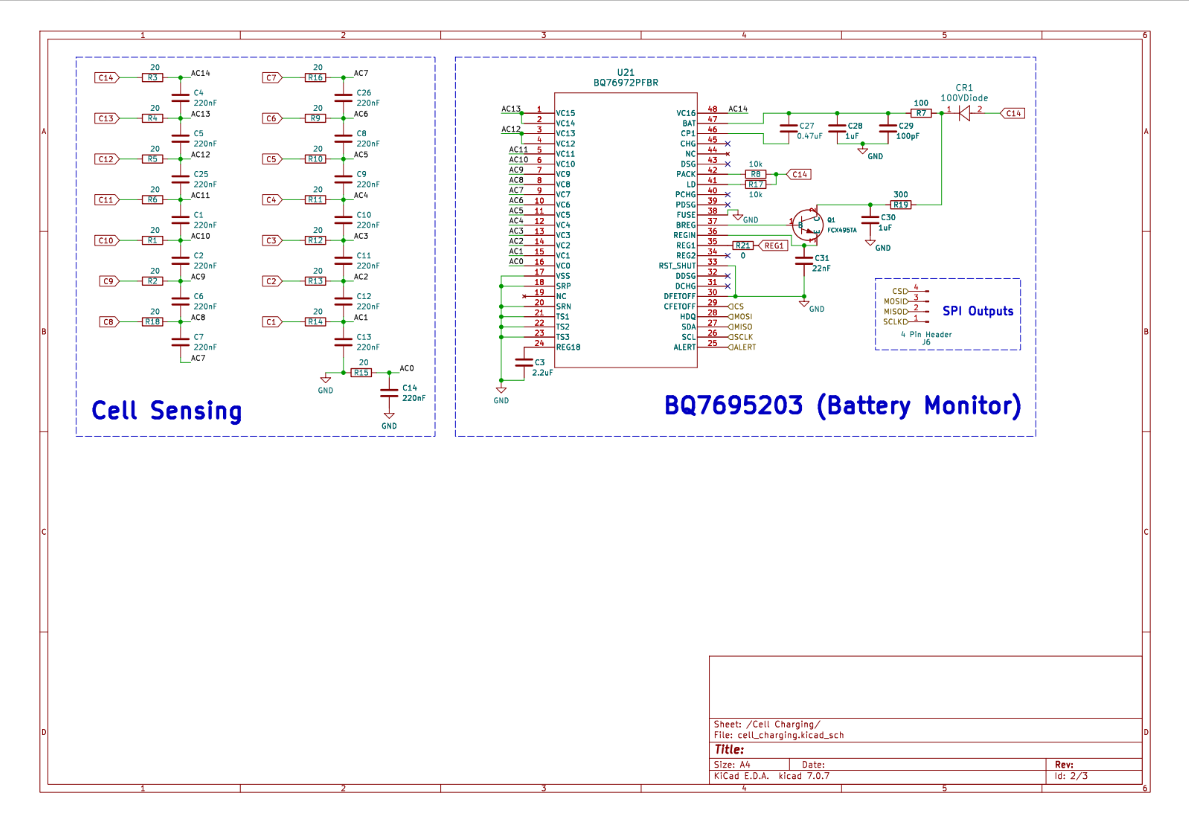Viewport: 1189px width, 829px height.
Task: Click resistor R3 in Cell Sensing
Action: tap(152, 77)
